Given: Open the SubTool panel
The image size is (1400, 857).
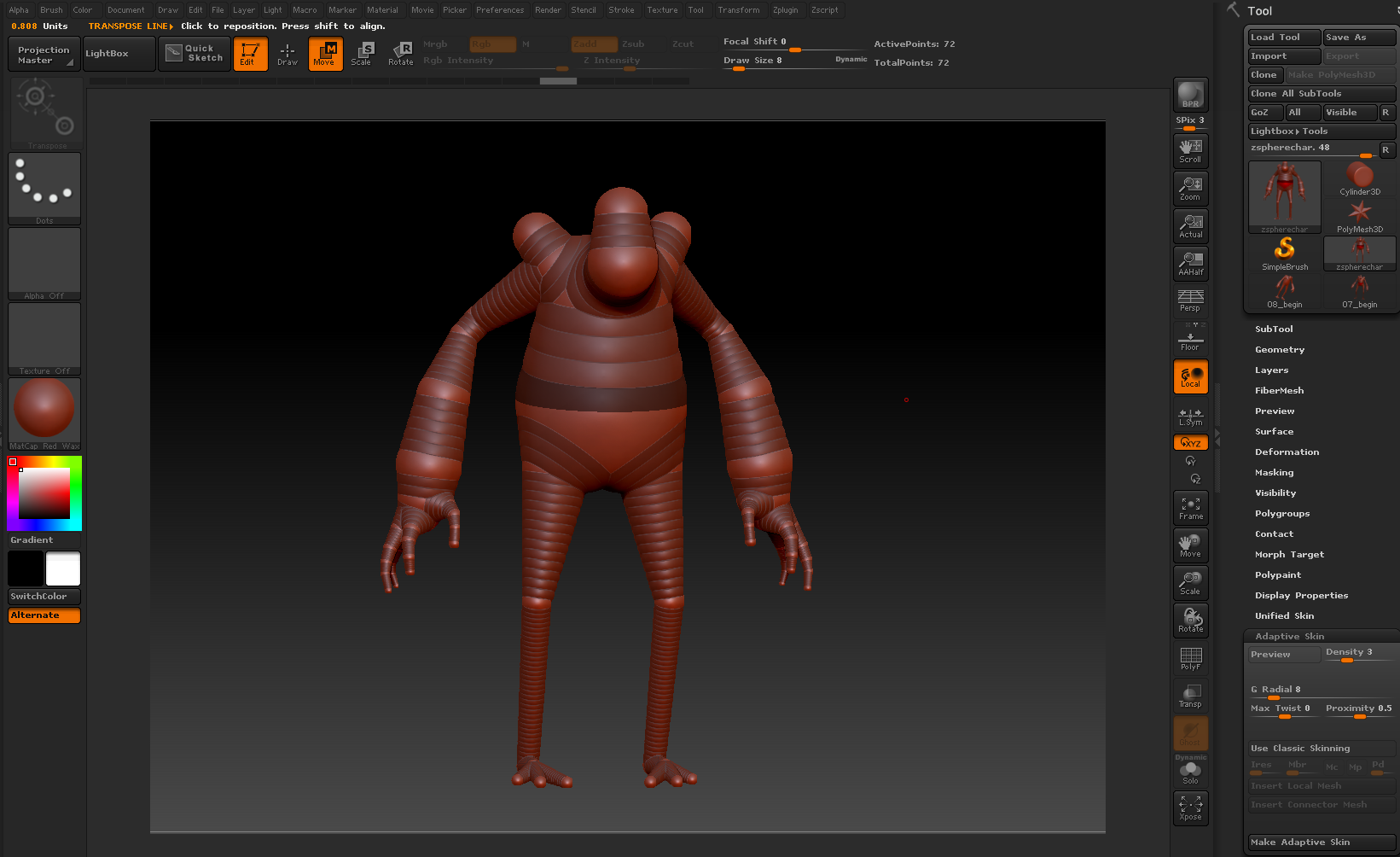Looking at the screenshot, I should [1274, 329].
